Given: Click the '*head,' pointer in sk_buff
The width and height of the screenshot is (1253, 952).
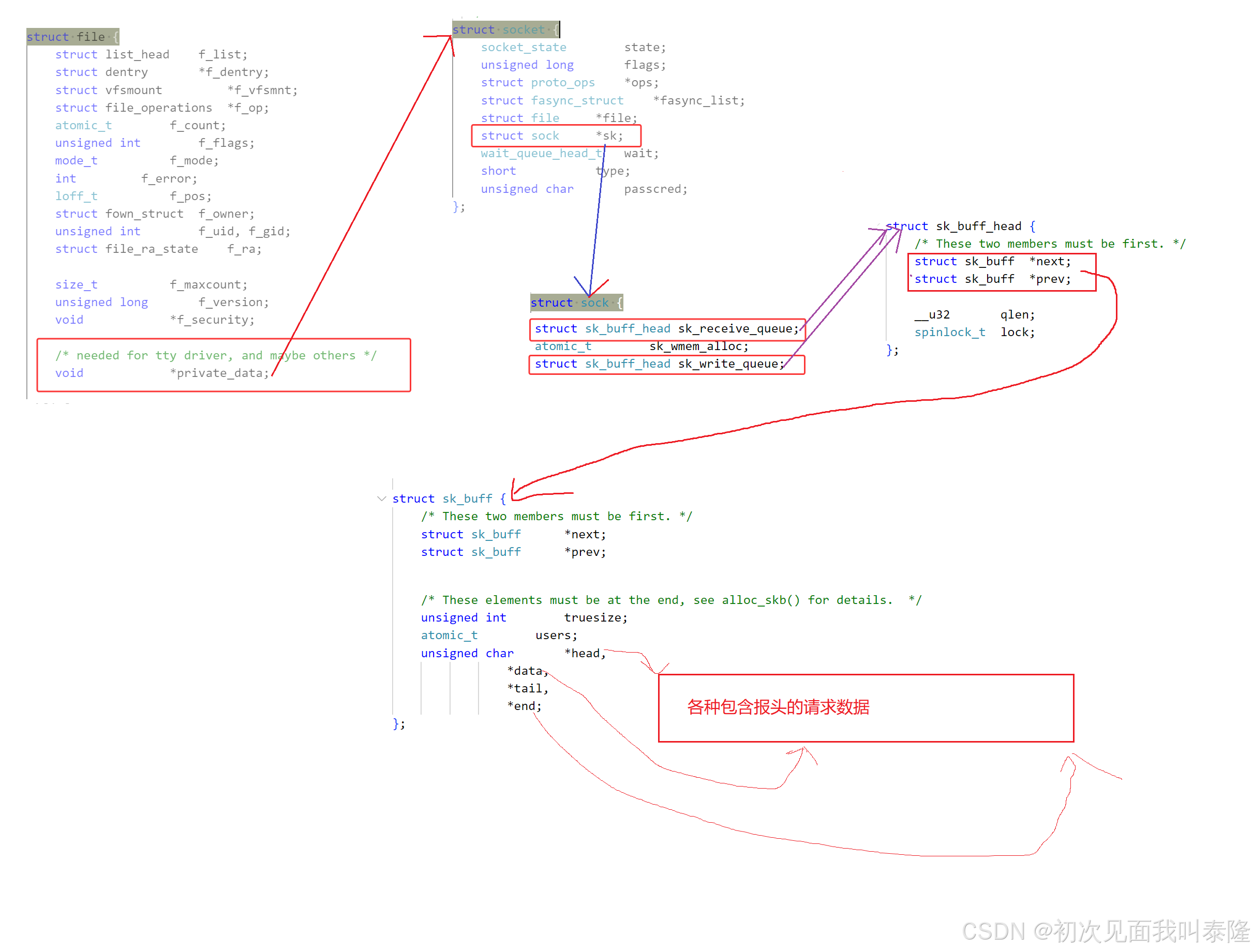Looking at the screenshot, I should click(585, 653).
